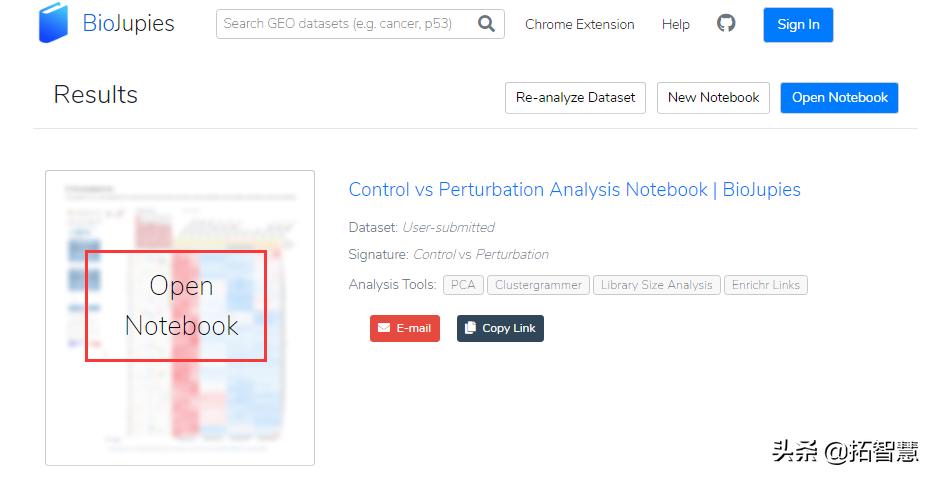Screen dimensions: 933x477
Task: Click the search magnifier icon
Action: 486,24
